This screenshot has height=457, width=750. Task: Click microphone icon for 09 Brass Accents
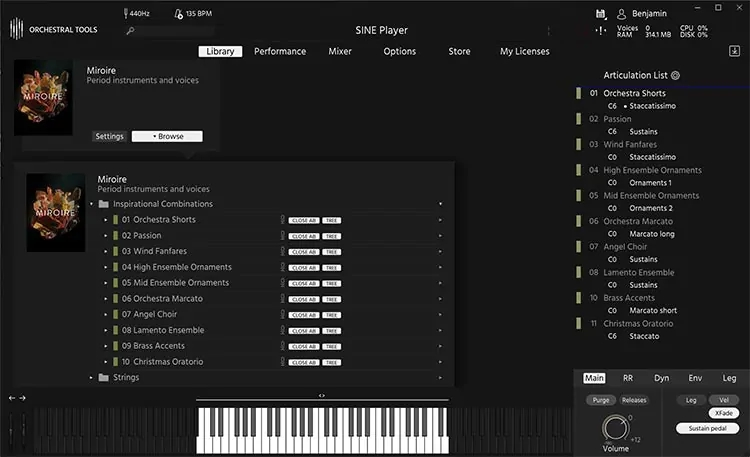(283, 346)
